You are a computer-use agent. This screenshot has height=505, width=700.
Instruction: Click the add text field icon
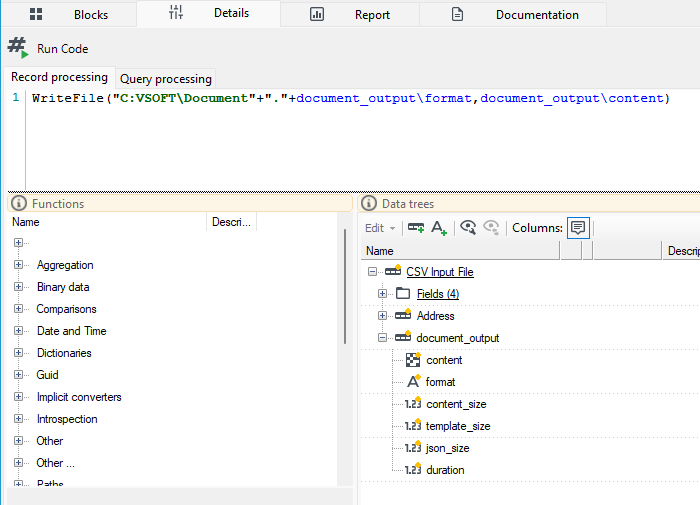pos(439,228)
